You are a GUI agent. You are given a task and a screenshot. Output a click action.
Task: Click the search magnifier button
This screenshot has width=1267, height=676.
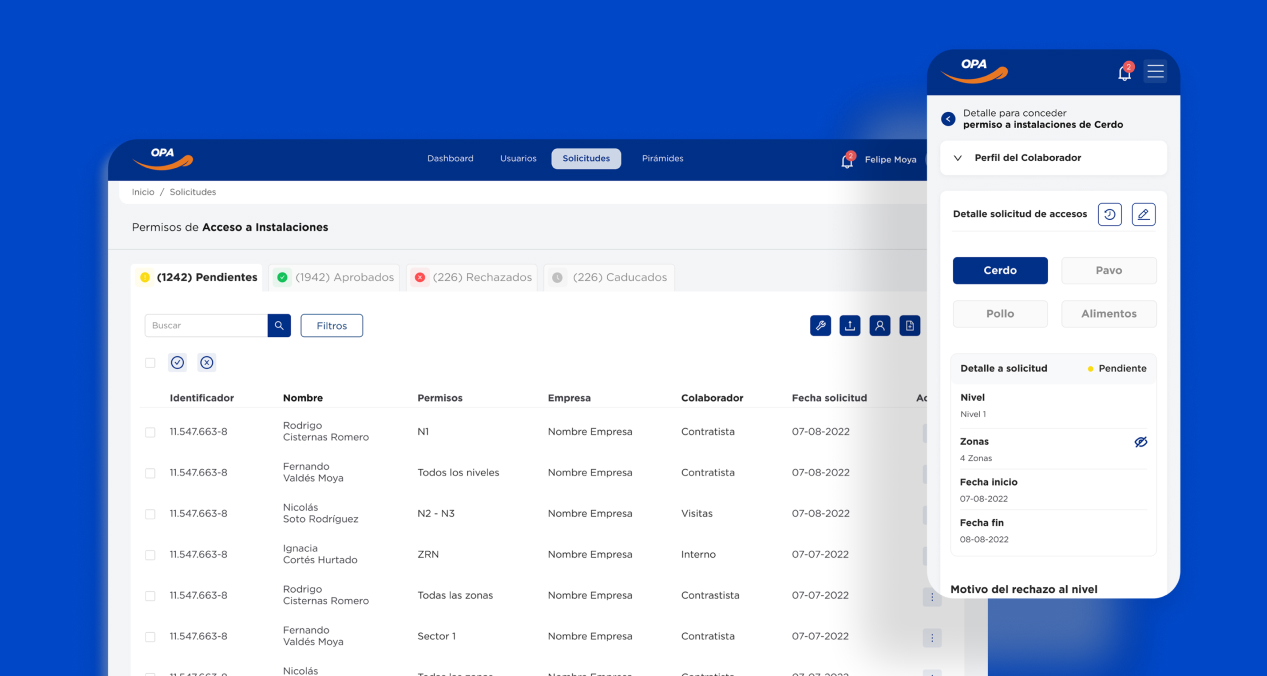279,326
